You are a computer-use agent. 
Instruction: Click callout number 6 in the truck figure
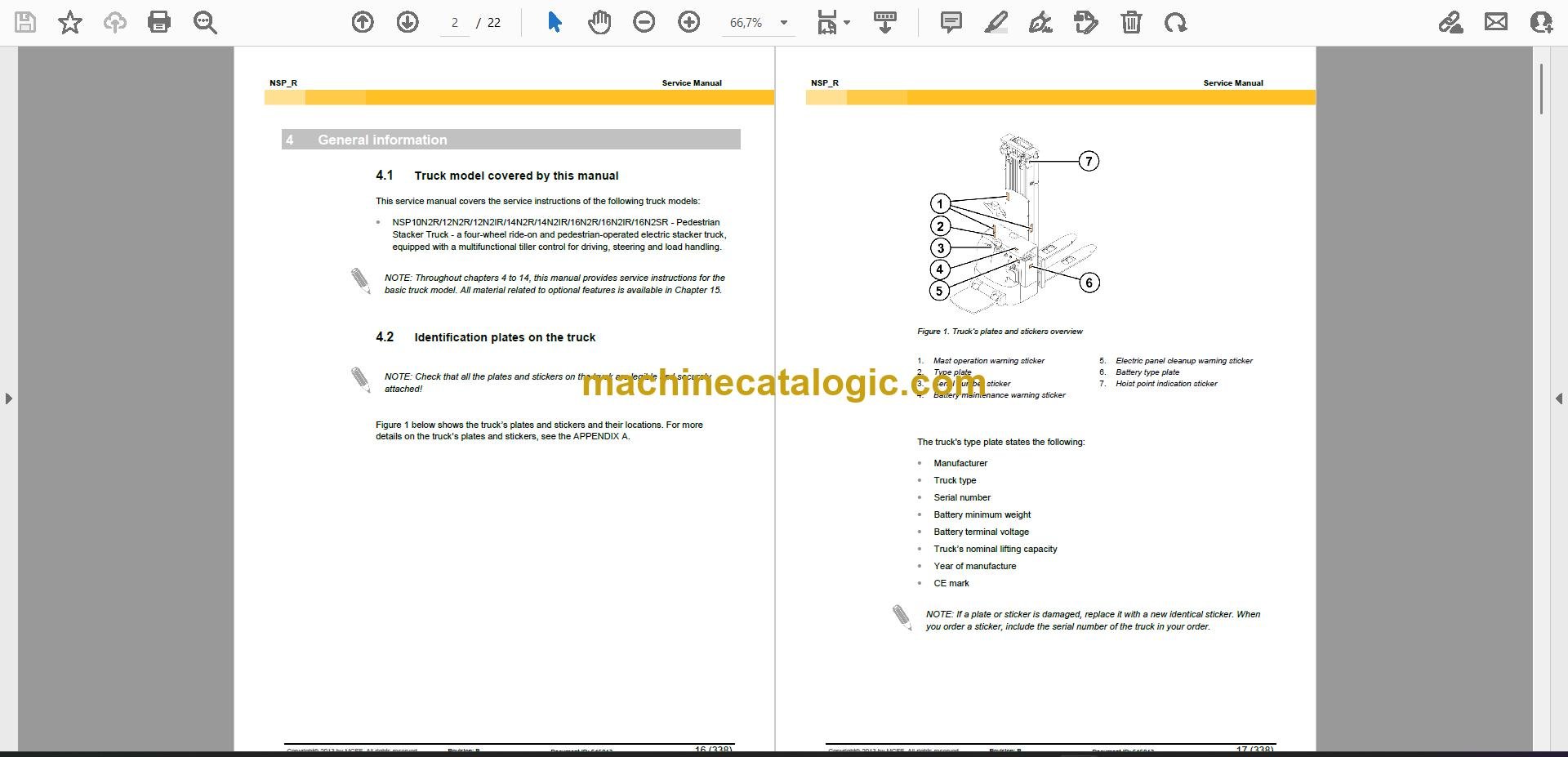coord(1089,283)
